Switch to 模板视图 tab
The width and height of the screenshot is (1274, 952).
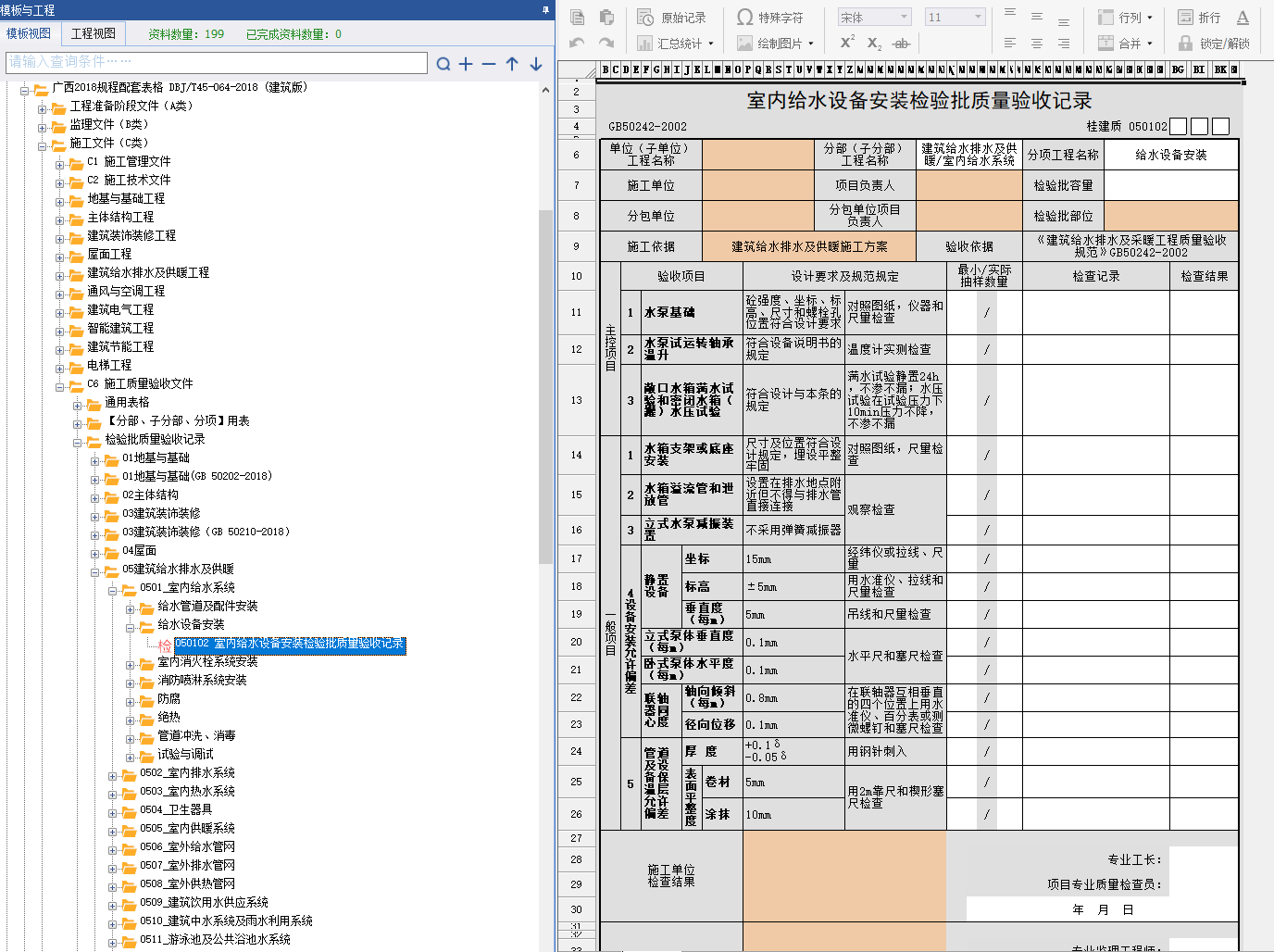click(29, 33)
